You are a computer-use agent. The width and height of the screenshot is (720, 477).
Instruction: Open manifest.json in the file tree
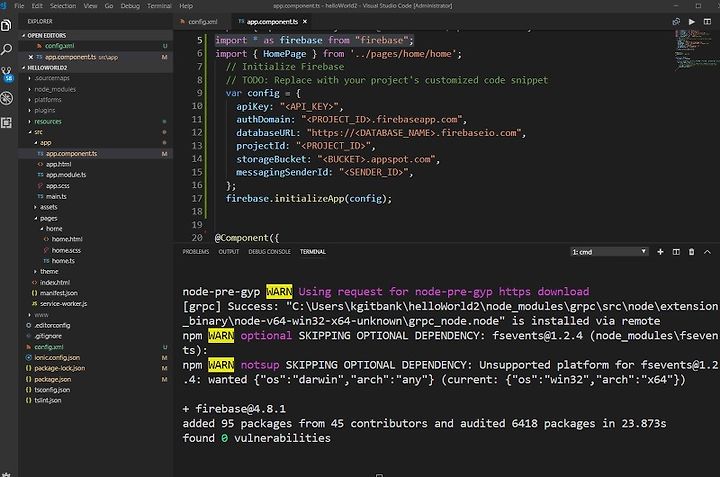click(x=96, y=293)
